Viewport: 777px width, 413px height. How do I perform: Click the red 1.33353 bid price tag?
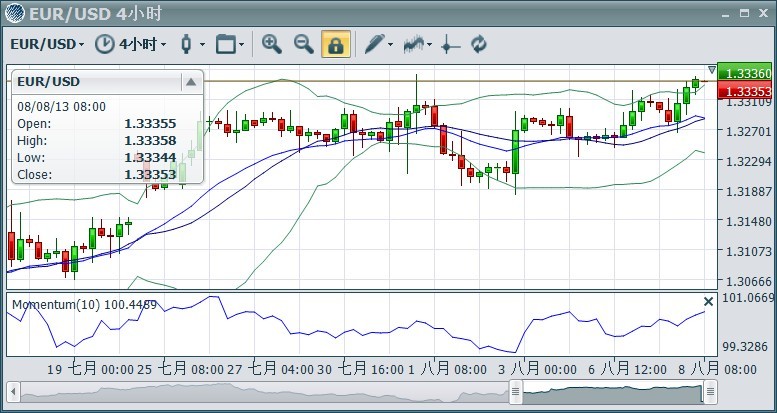coord(745,91)
